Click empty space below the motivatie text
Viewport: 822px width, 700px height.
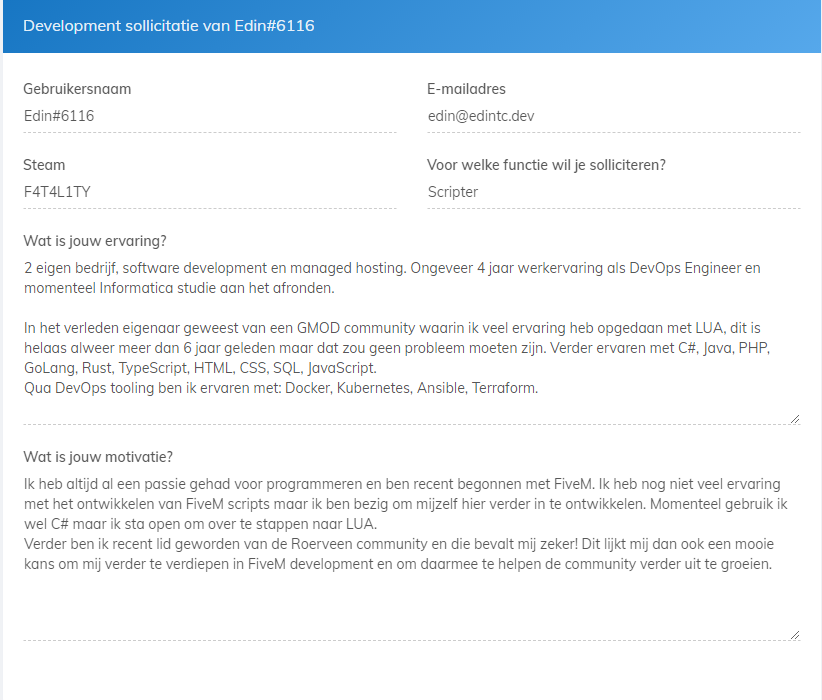pos(400,605)
